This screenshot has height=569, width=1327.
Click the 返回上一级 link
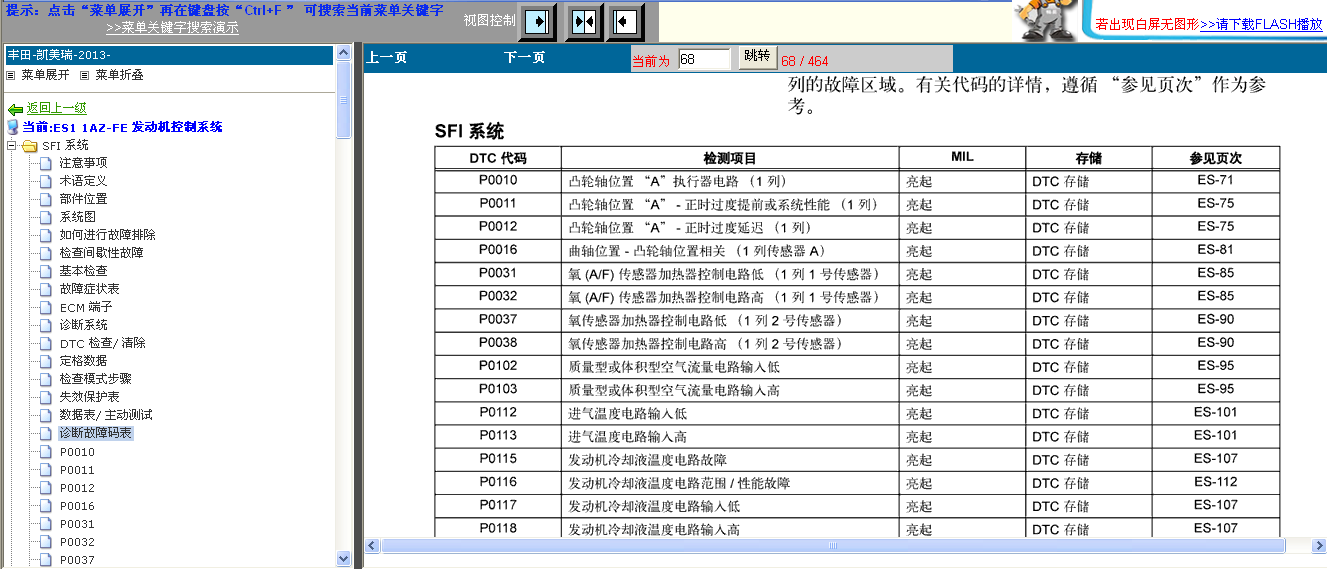pyautogui.click(x=56, y=109)
